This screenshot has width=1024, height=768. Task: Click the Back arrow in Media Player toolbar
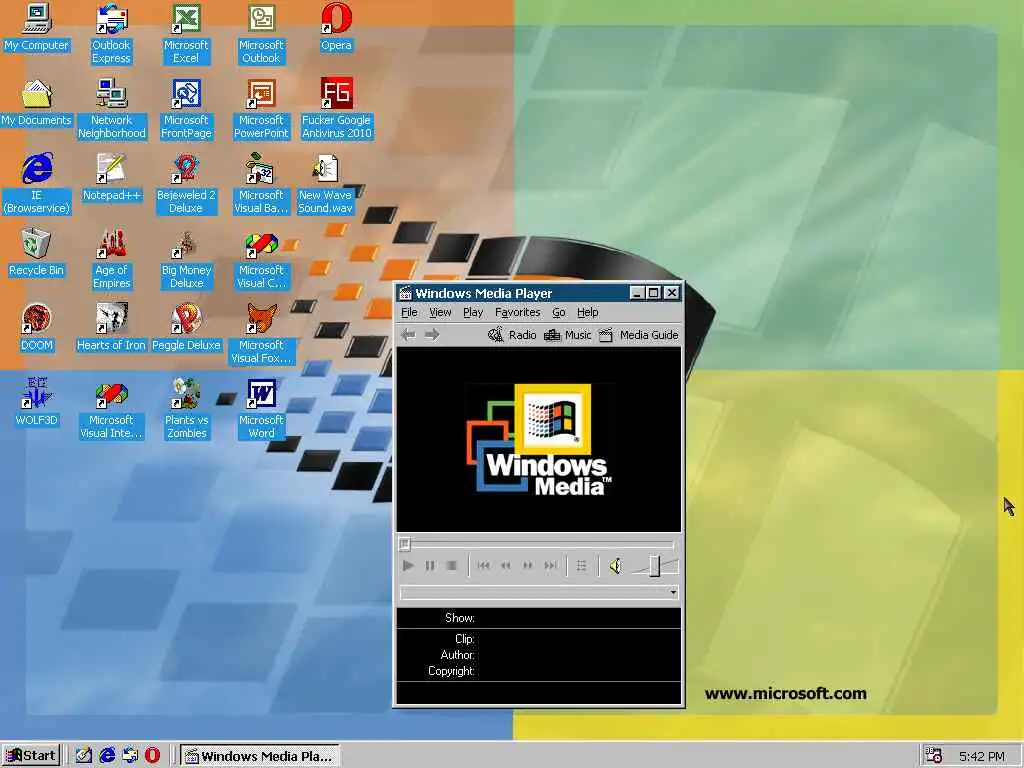(409, 334)
